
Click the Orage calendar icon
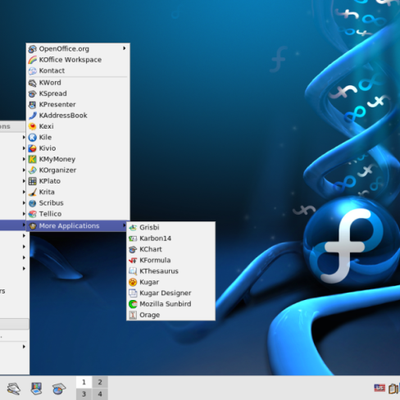tap(133, 315)
